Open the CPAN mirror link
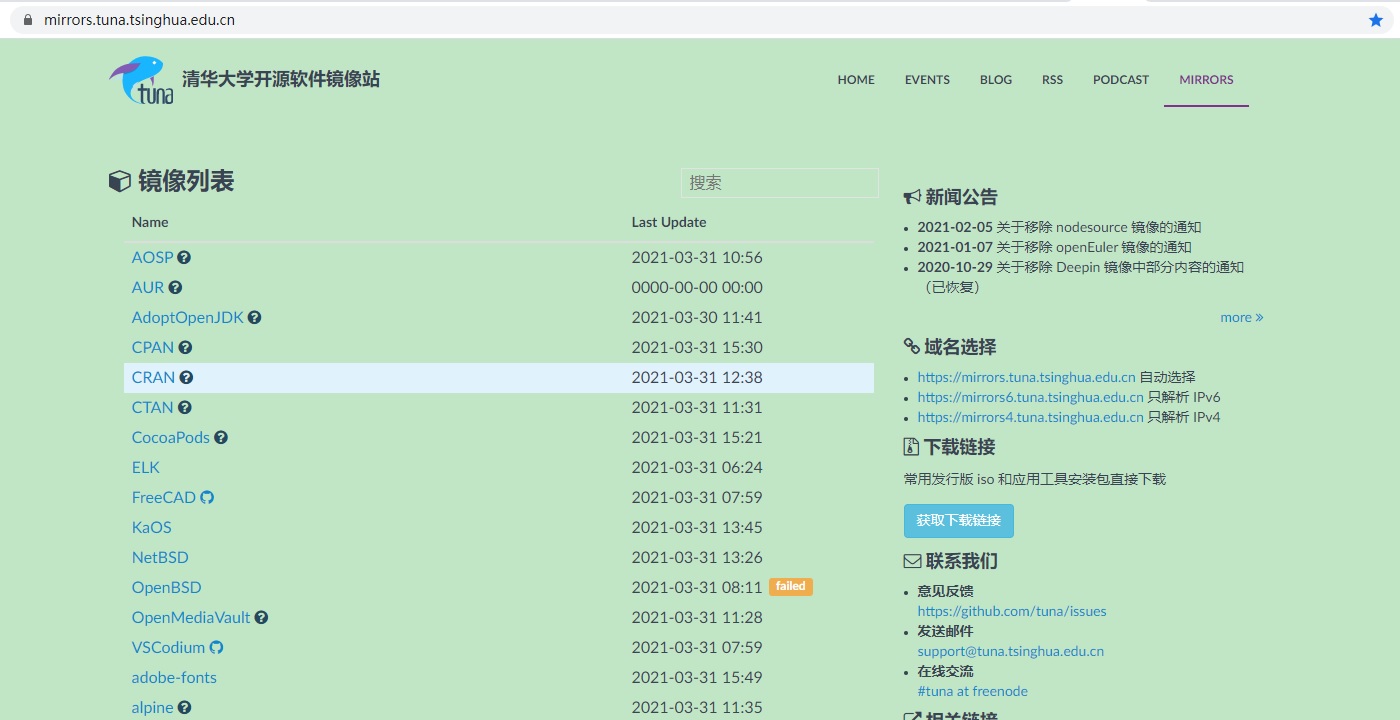The height and width of the screenshot is (720, 1400). pyautogui.click(x=153, y=347)
